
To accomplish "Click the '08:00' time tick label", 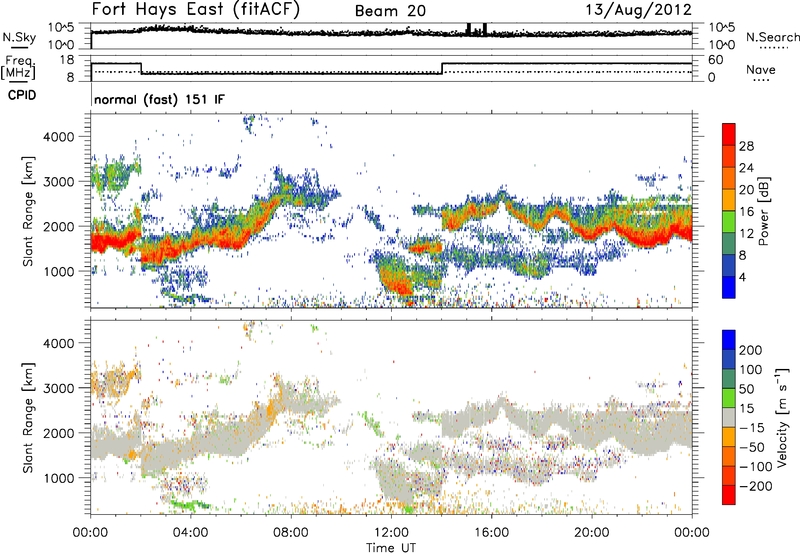I will pyautogui.click(x=291, y=533).
